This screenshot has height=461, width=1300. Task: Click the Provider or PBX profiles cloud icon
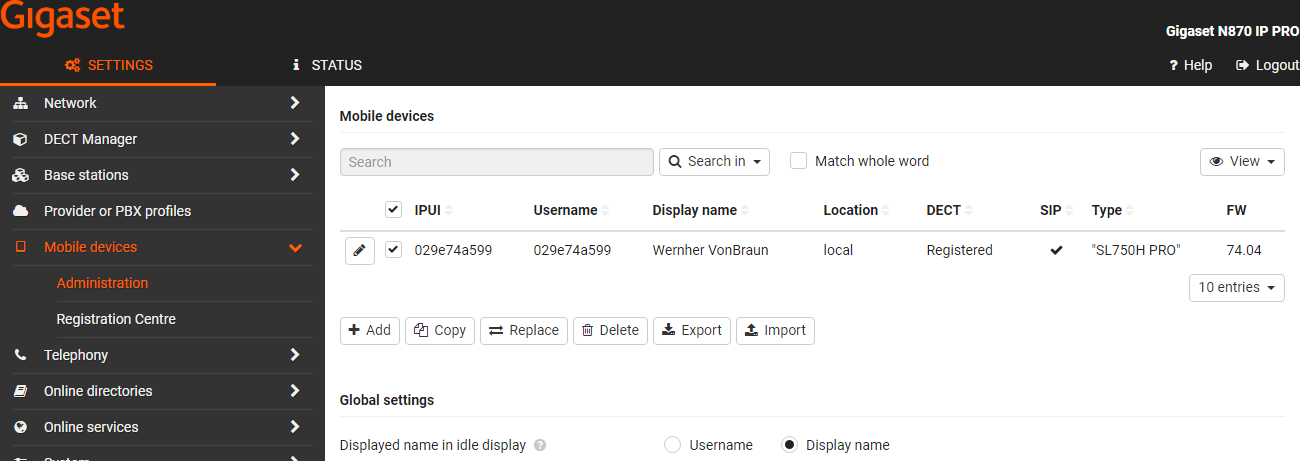20,211
